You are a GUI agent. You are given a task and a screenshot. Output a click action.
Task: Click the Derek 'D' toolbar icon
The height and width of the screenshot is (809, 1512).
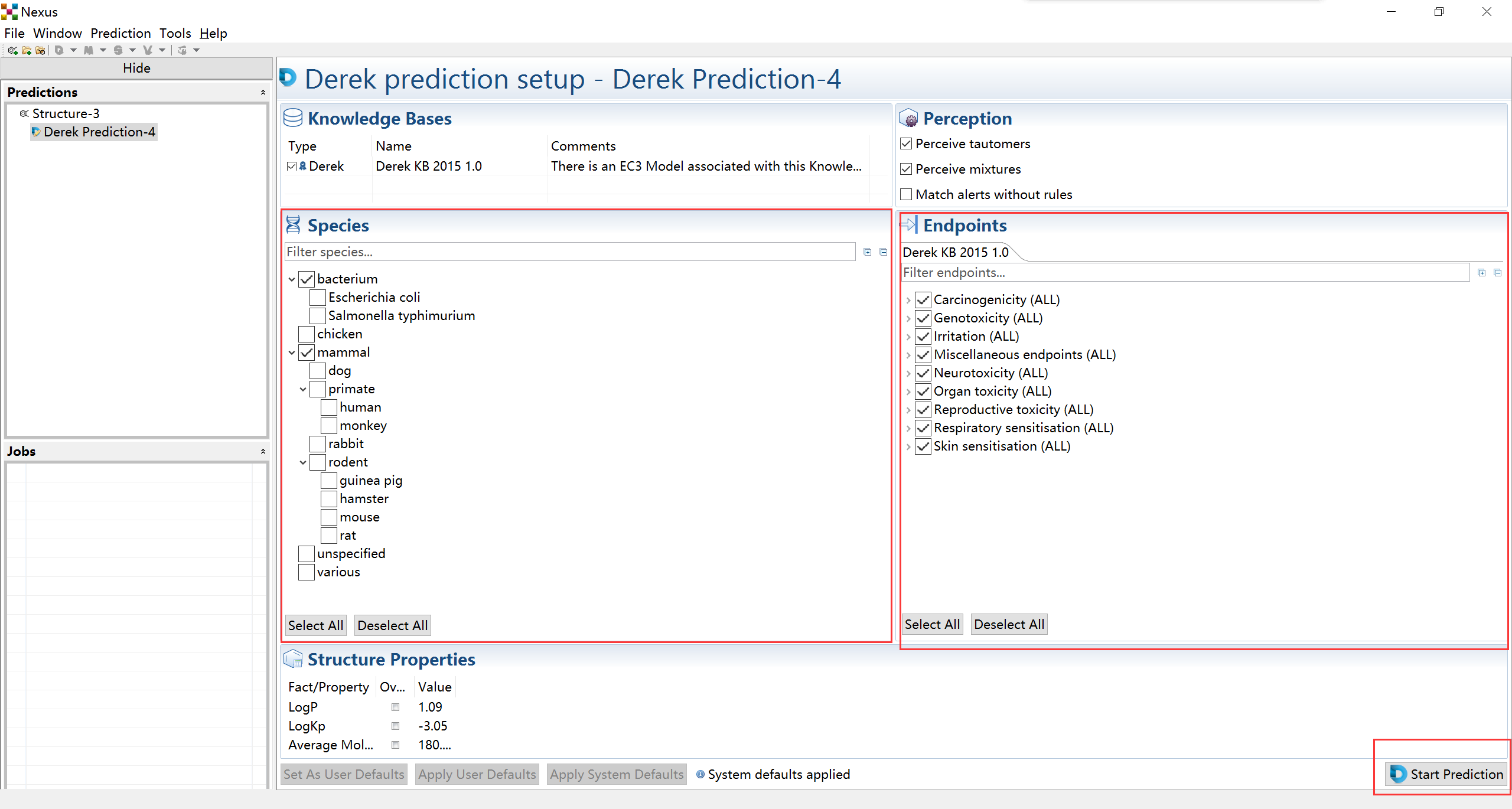click(59, 50)
